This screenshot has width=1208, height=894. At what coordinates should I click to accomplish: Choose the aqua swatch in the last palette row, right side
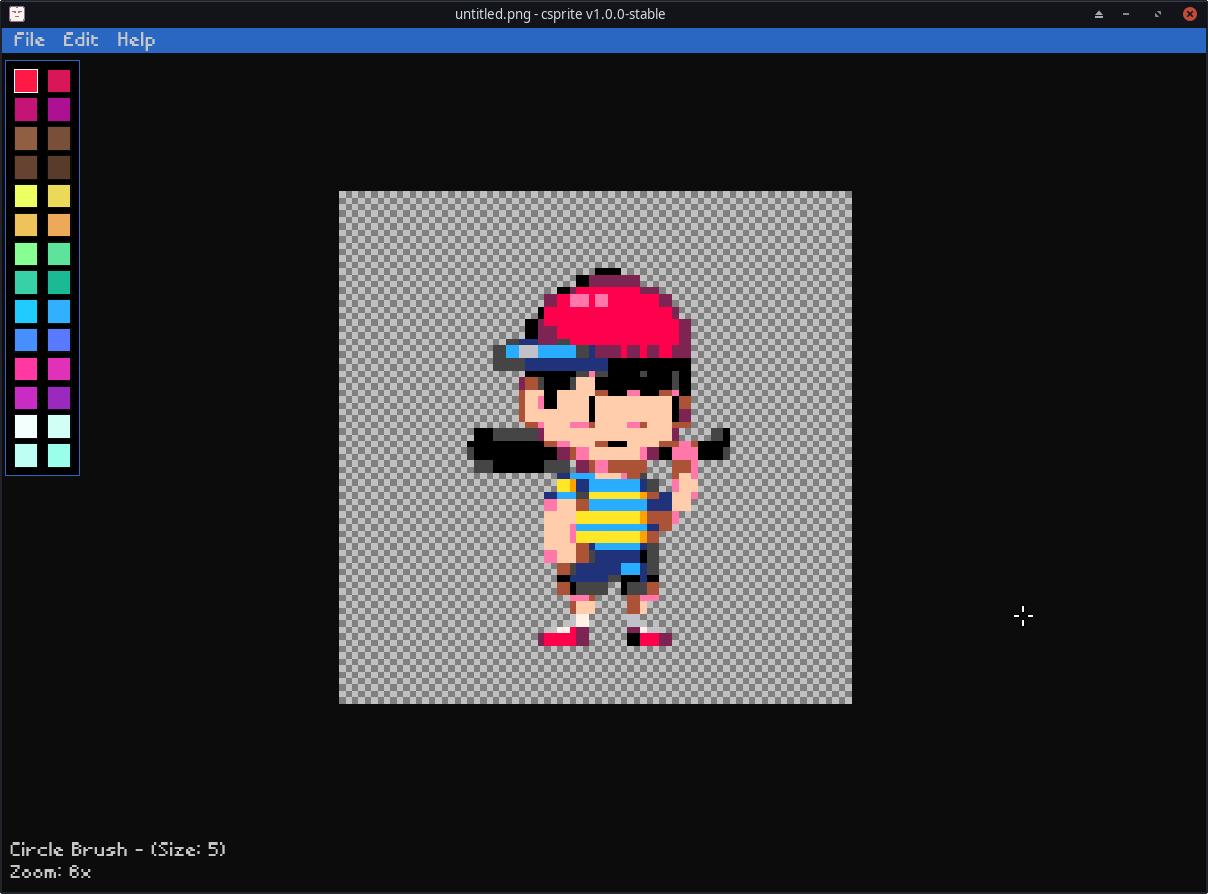coord(59,456)
